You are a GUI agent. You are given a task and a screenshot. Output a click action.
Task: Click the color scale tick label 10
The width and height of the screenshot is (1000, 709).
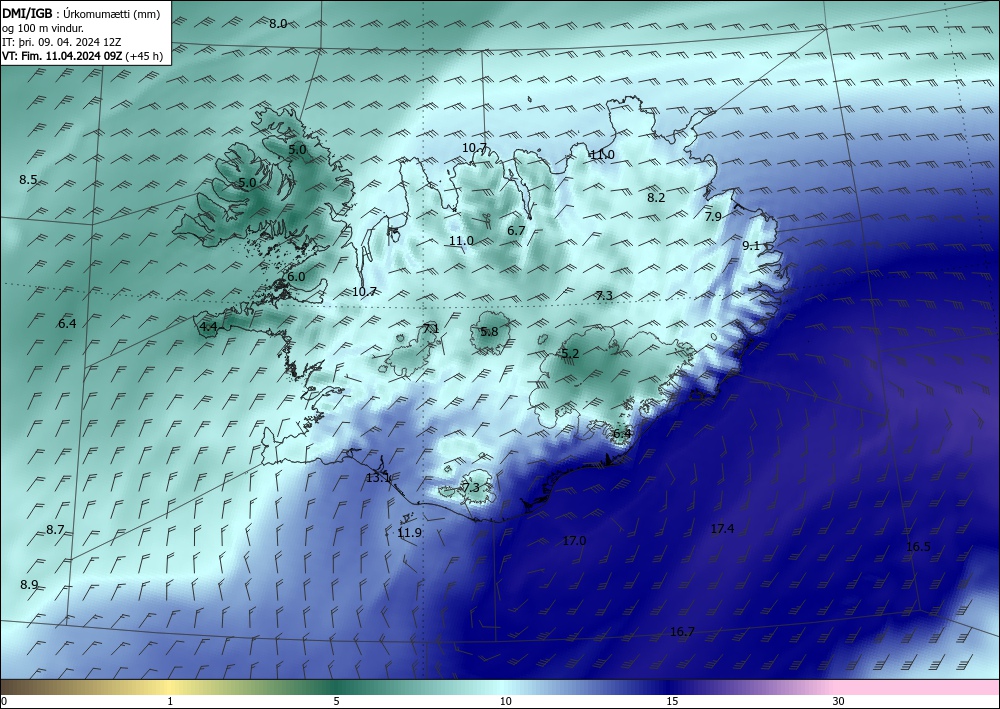506,702
